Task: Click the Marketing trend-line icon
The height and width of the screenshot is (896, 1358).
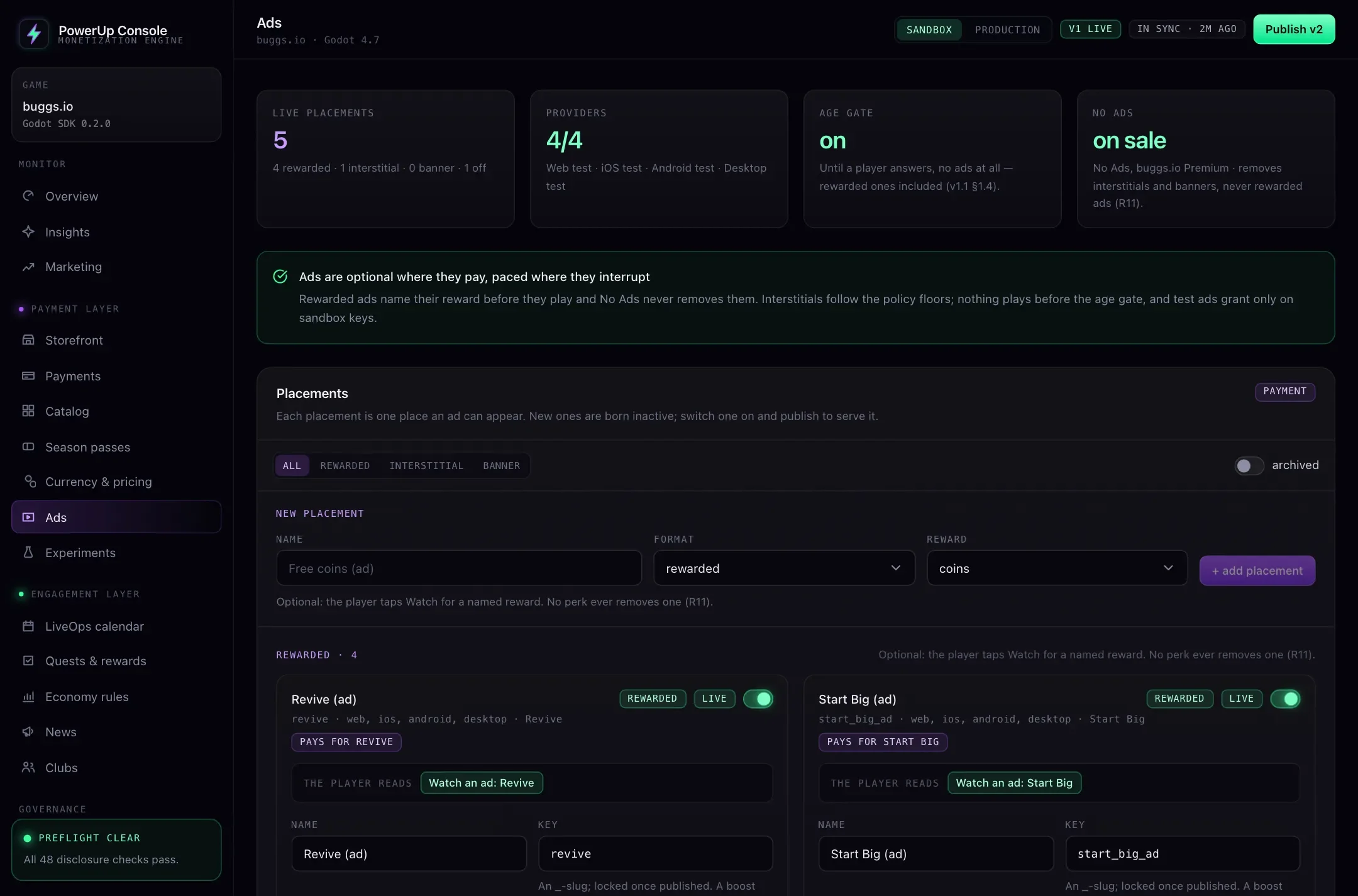Action: 28,267
